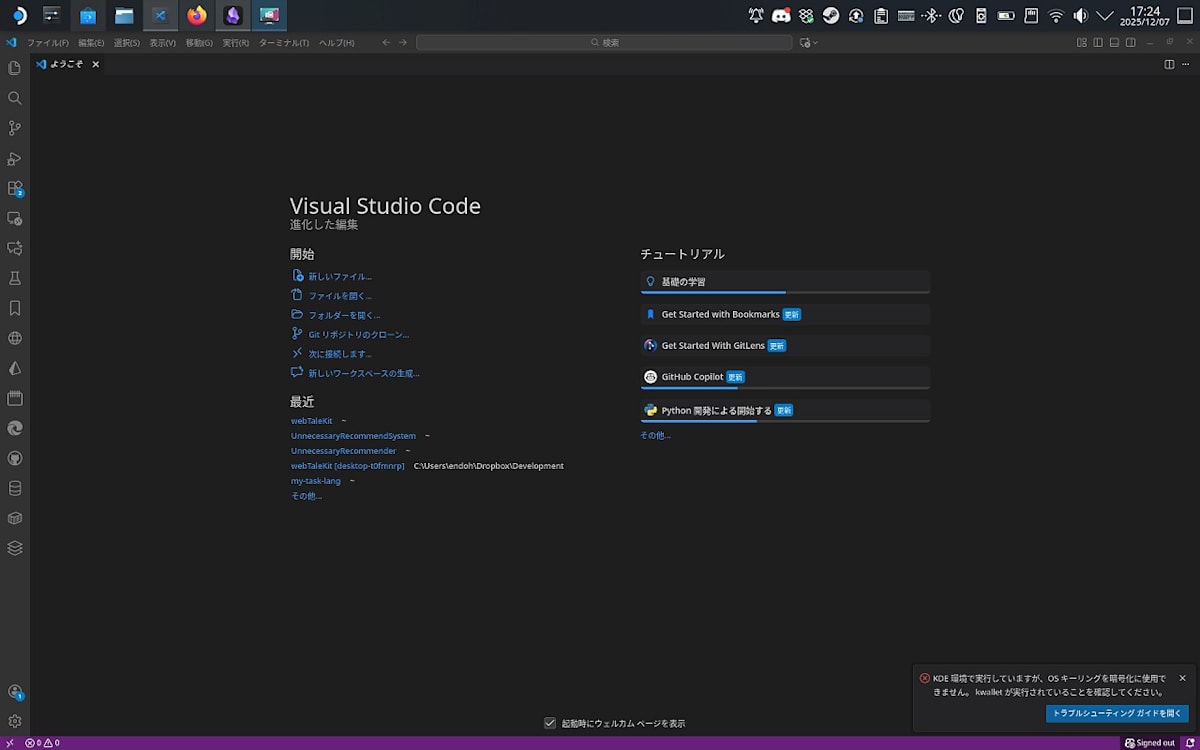This screenshot has width=1200, height=750.
Task: Open Firefox from the taskbar
Action: pyautogui.click(x=197, y=15)
